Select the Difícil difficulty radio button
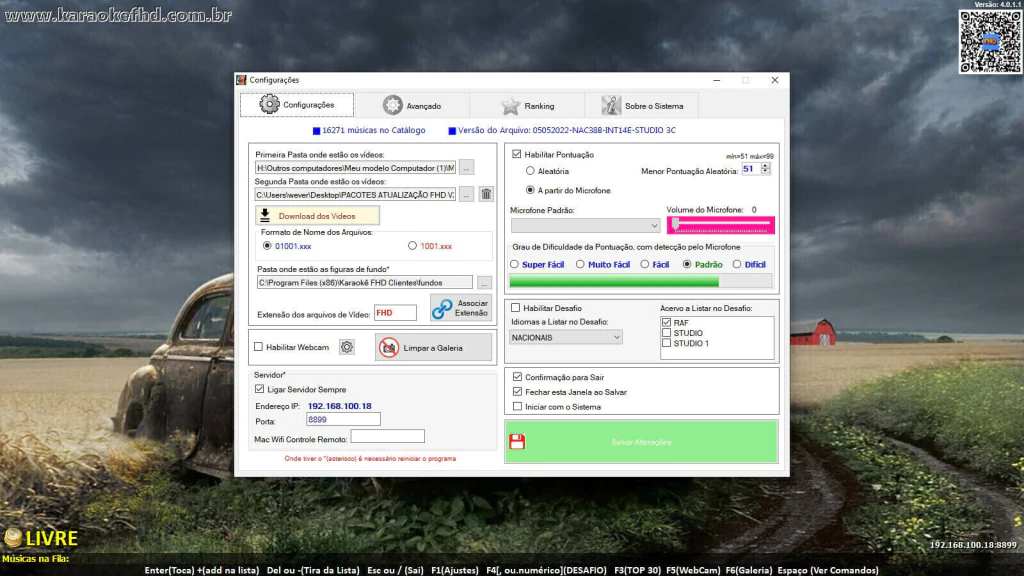The width and height of the screenshot is (1024, 576). click(x=737, y=264)
